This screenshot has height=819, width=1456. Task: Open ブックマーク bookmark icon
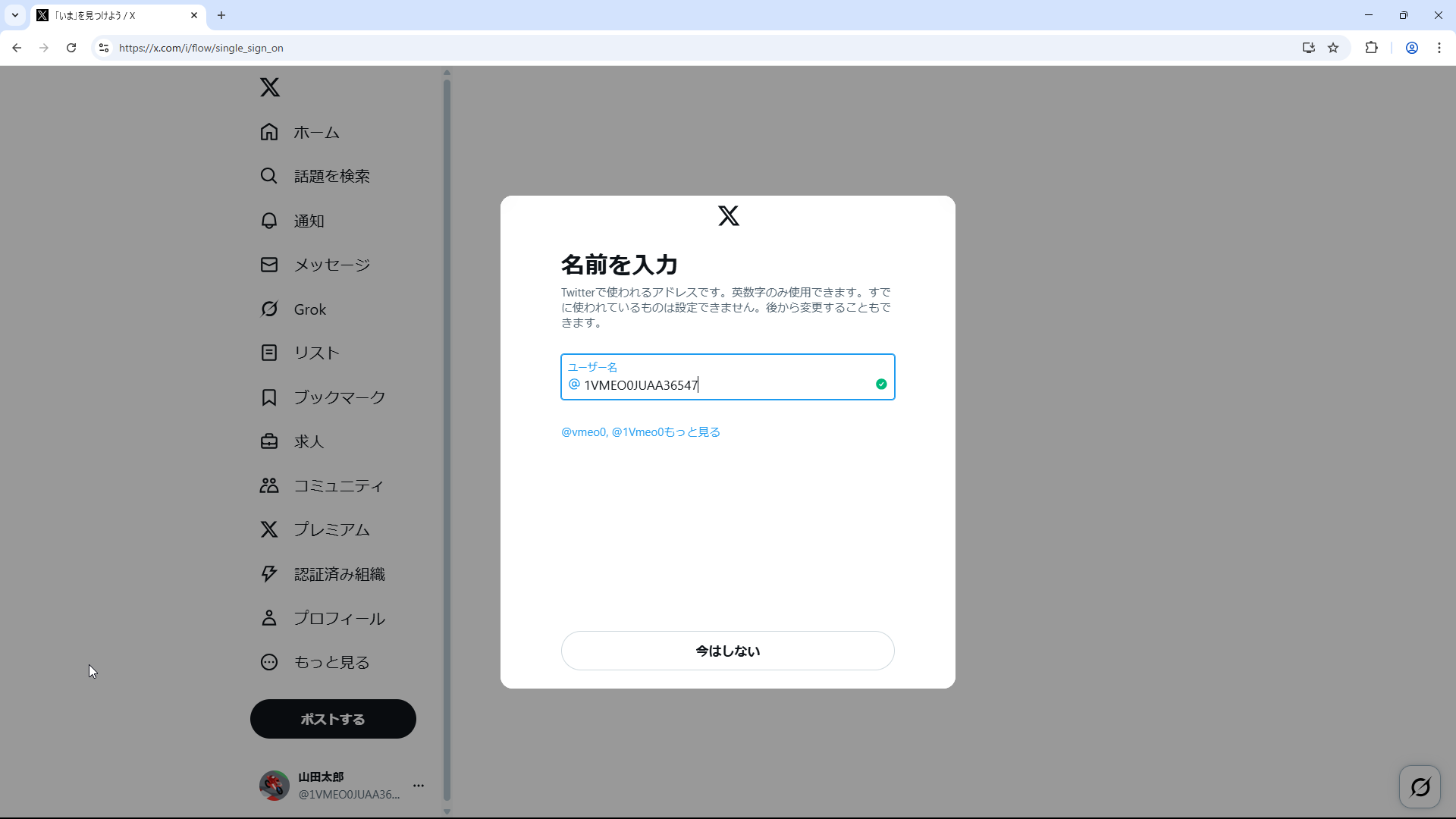click(269, 397)
